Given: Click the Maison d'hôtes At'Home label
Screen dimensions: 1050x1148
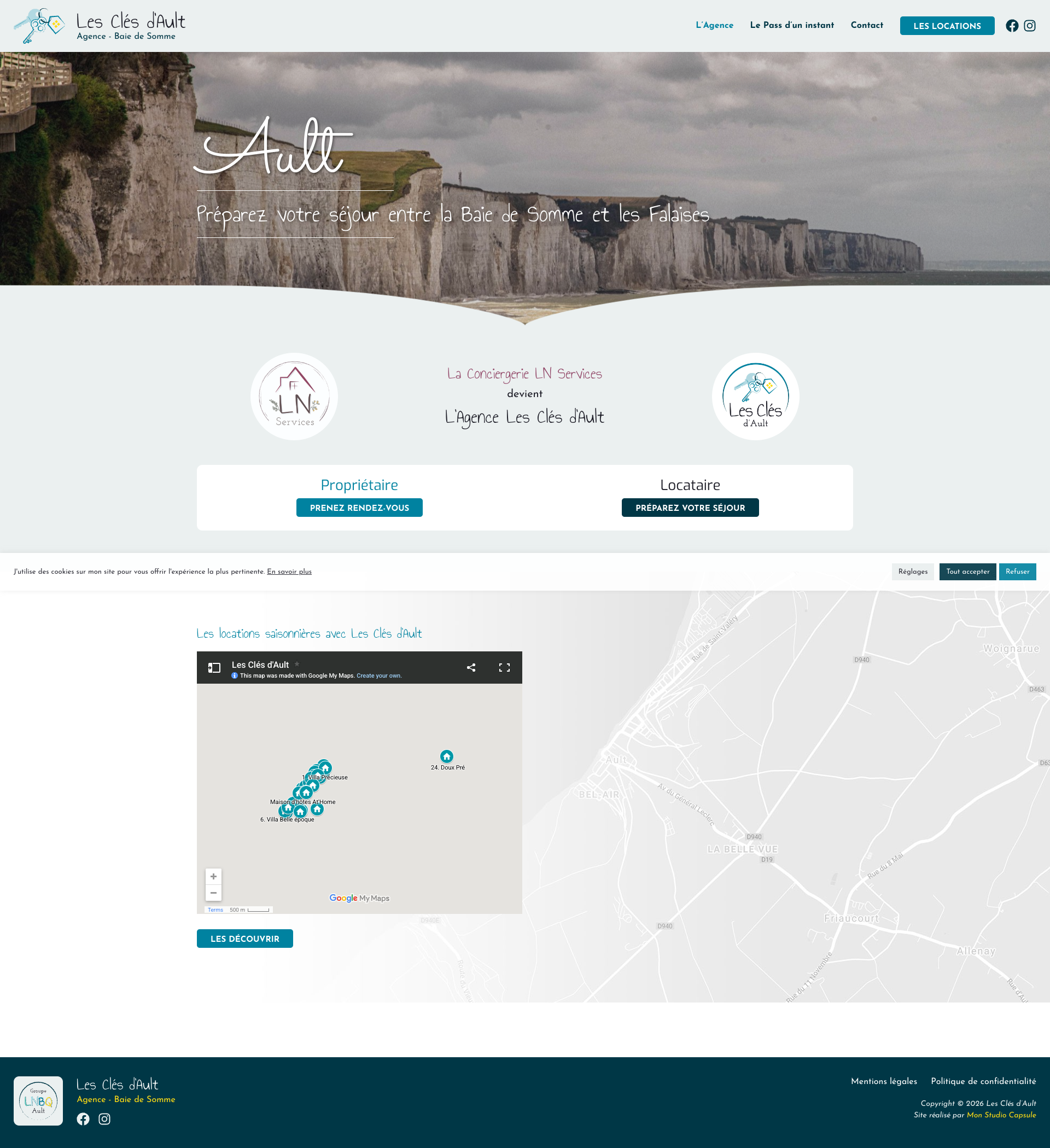Looking at the screenshot, I should [303, 802].
